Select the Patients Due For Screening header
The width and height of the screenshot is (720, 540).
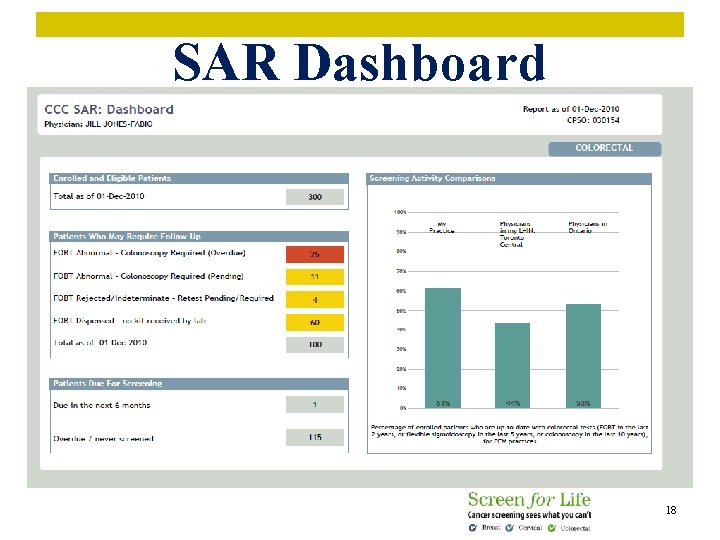pyautogui.click(x=199, y=383)
